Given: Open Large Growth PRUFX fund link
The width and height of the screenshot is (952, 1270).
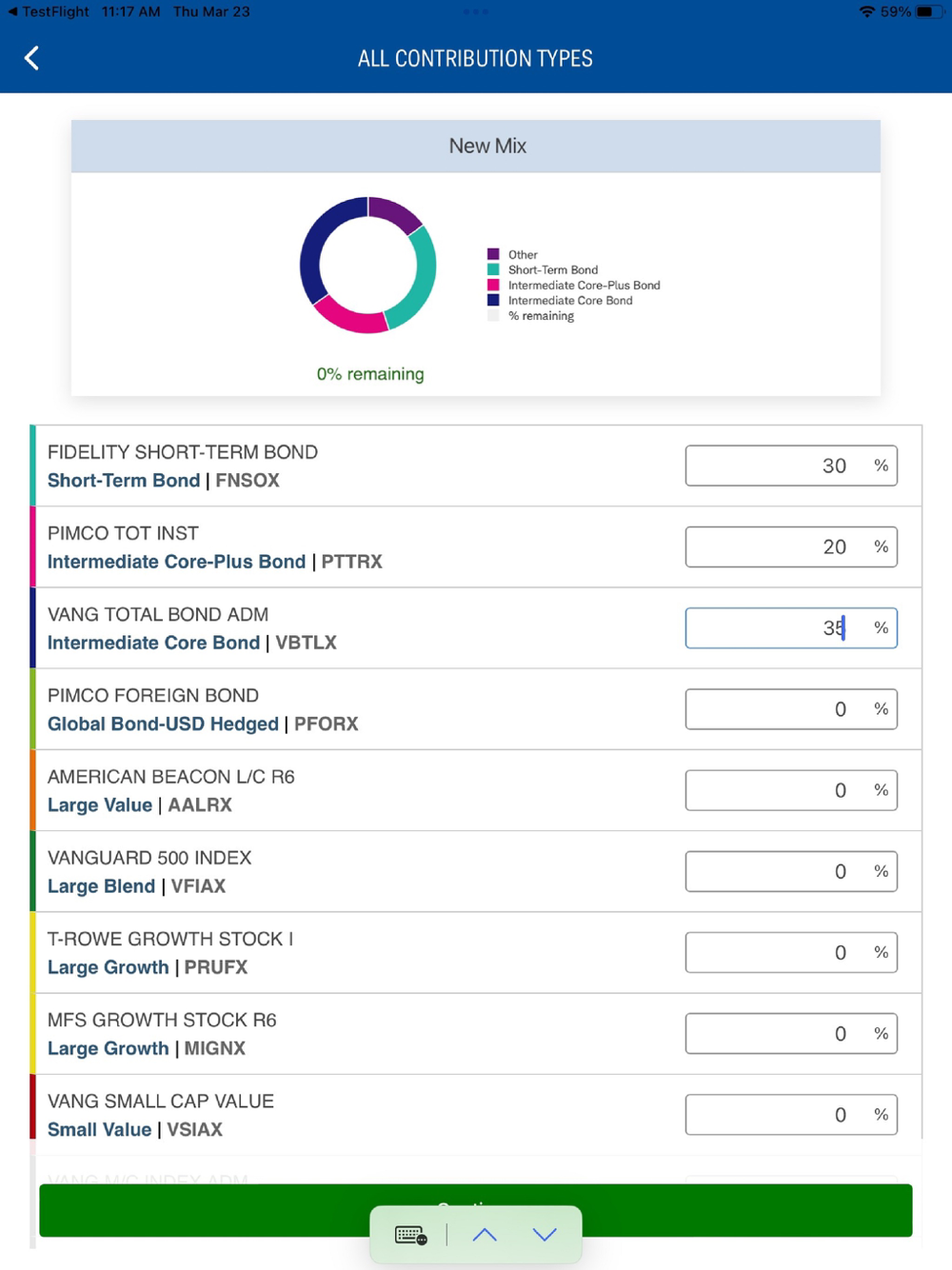Looking at the screenshot, I should [148, 967].
